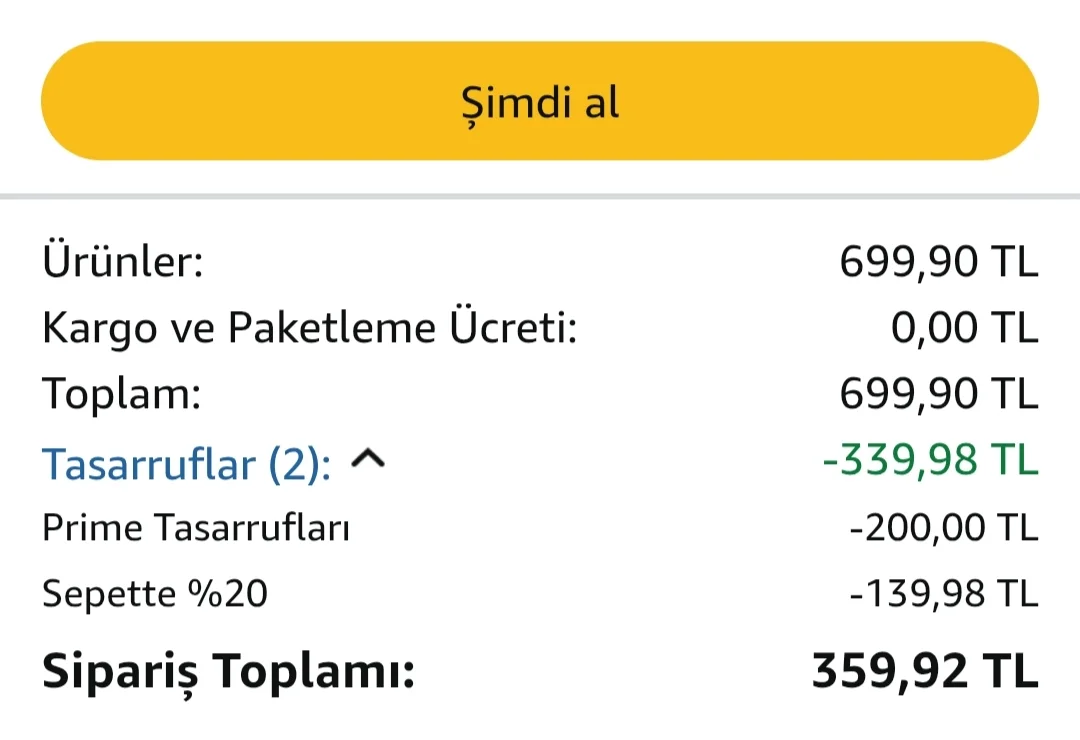Image resolution: width=1080 pixels, height=740 pixels.
Task: Click the Toplam subtotal label
Action: click(121, 394)
